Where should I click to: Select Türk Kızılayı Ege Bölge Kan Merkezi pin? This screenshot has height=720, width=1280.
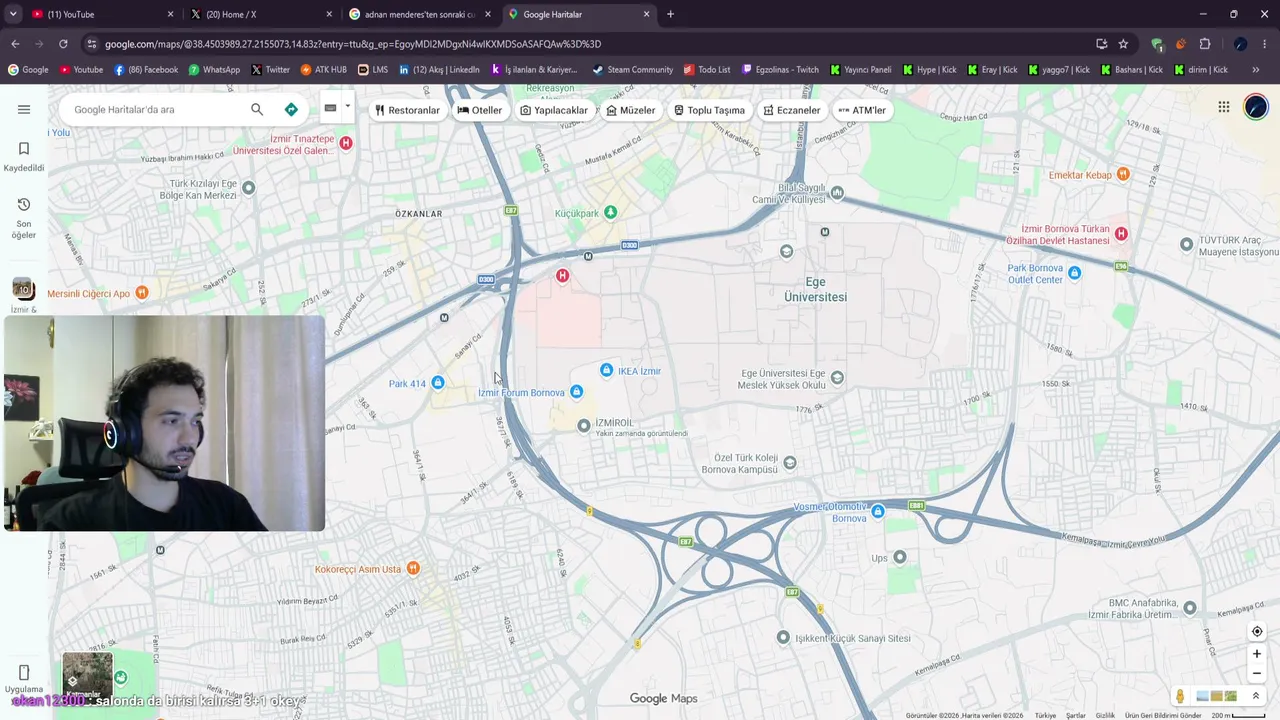coord(249,188)
